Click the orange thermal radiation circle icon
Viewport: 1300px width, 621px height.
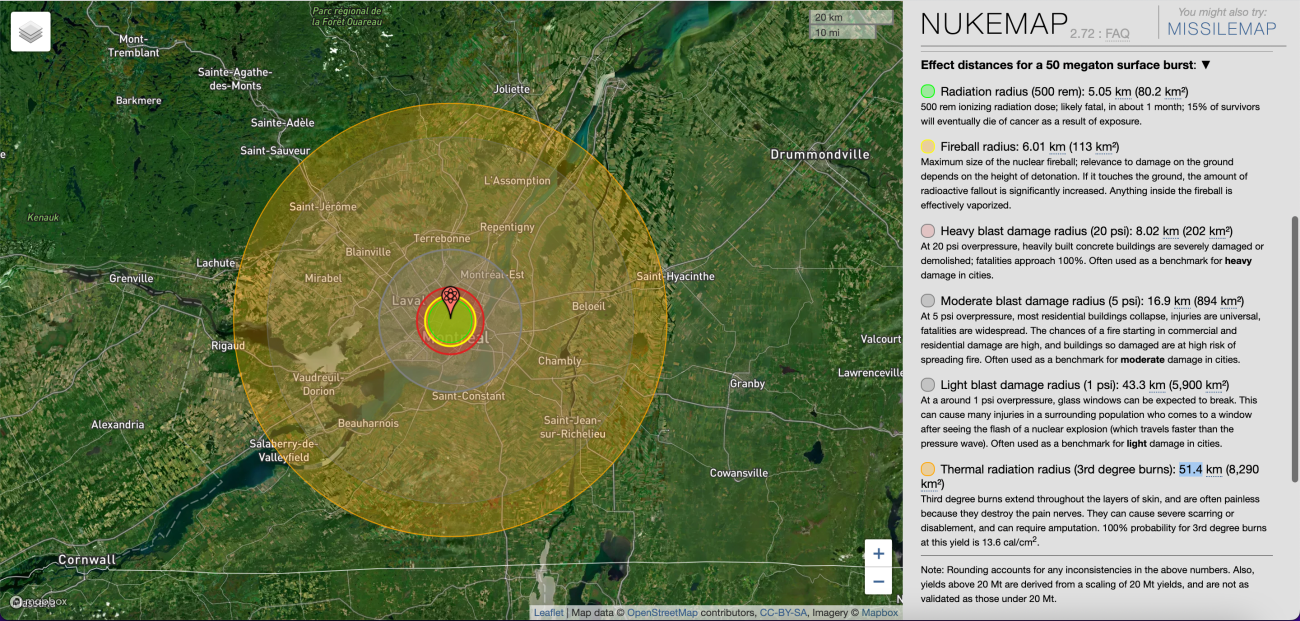pyautogui.click(x=928, y=469)
